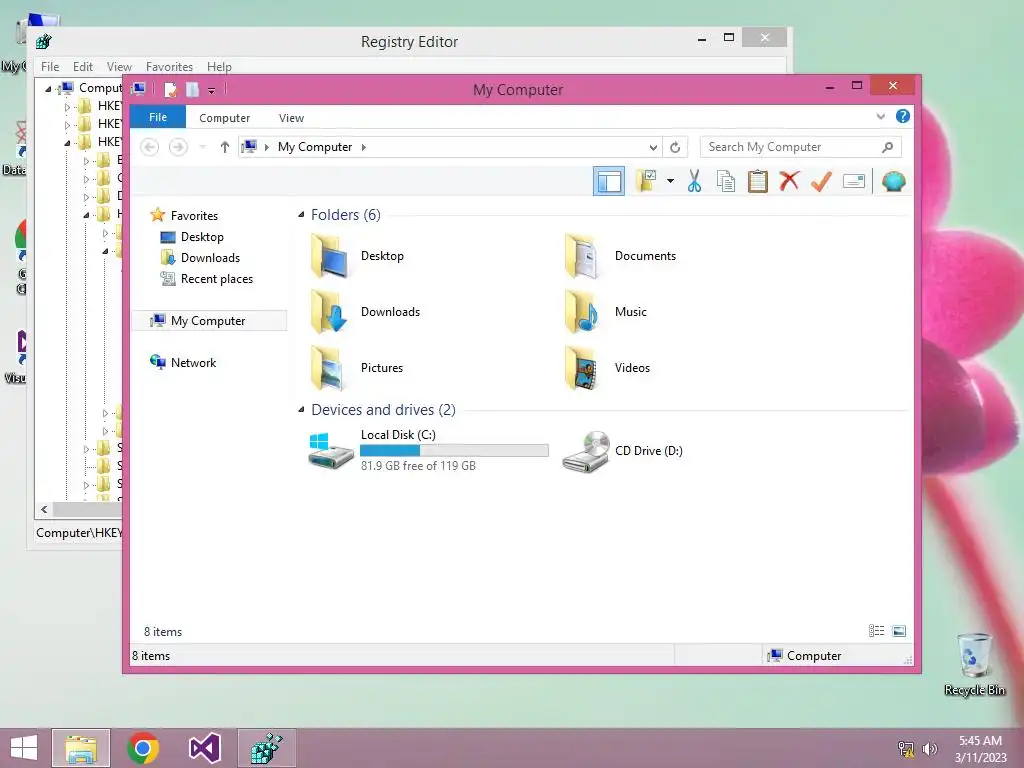The width and height of the screenshot is (1024, 768).
Task: Switch to Registry Editor taskbar icon
Action: (x=266, y=748)
